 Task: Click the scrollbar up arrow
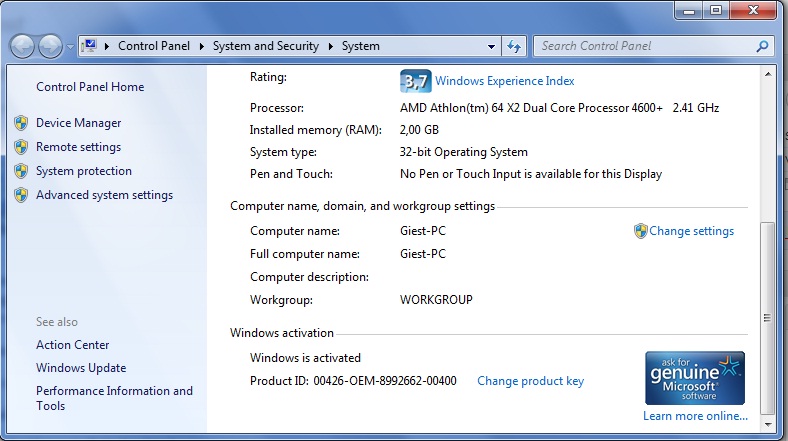tap(767, 74)
